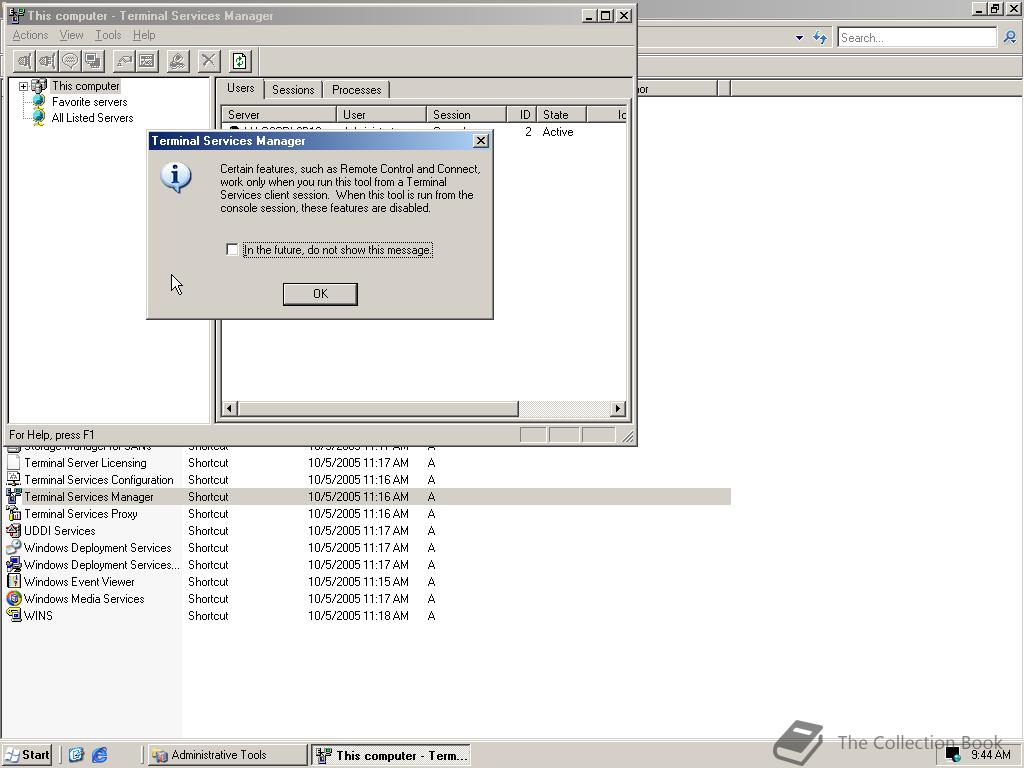Click the Terminal Services Configuration icon
The height and width of the screenshot is (768, 1024).
14,479
